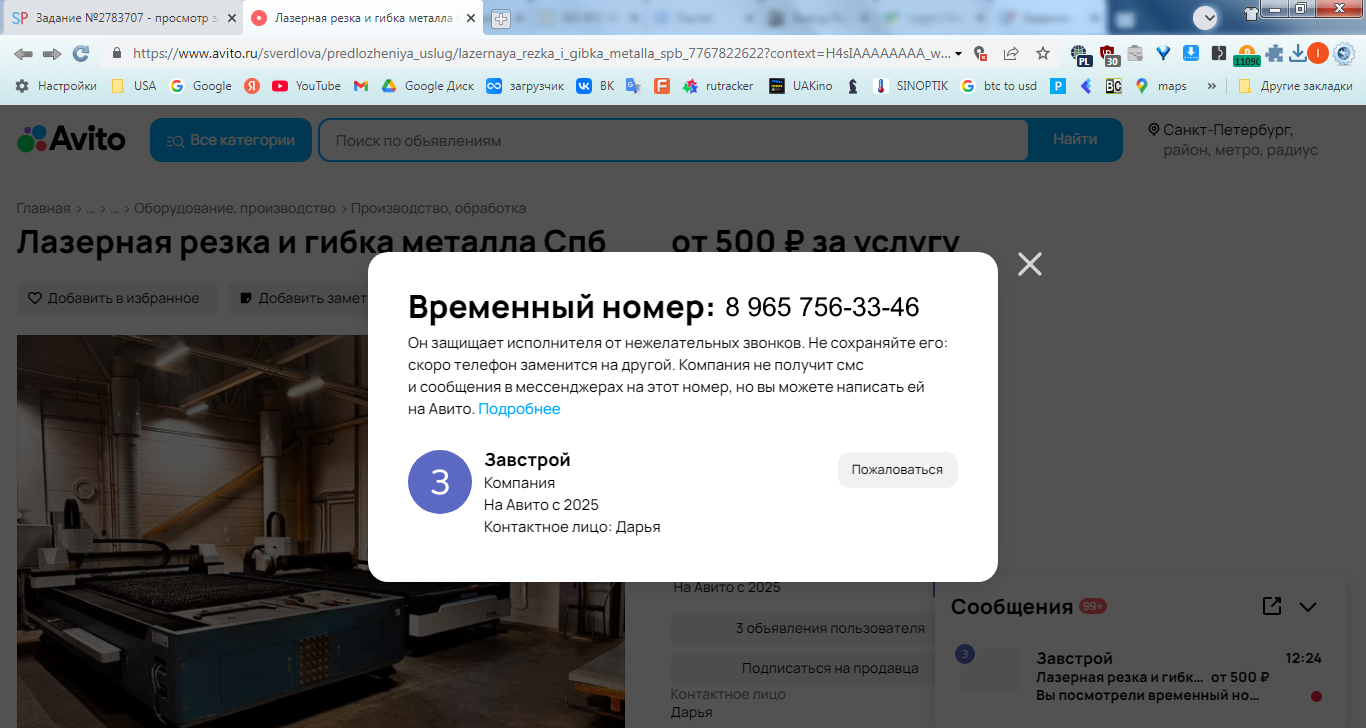Open the globe PL extension icon

pyautogui.click(x=1080, y=54)
